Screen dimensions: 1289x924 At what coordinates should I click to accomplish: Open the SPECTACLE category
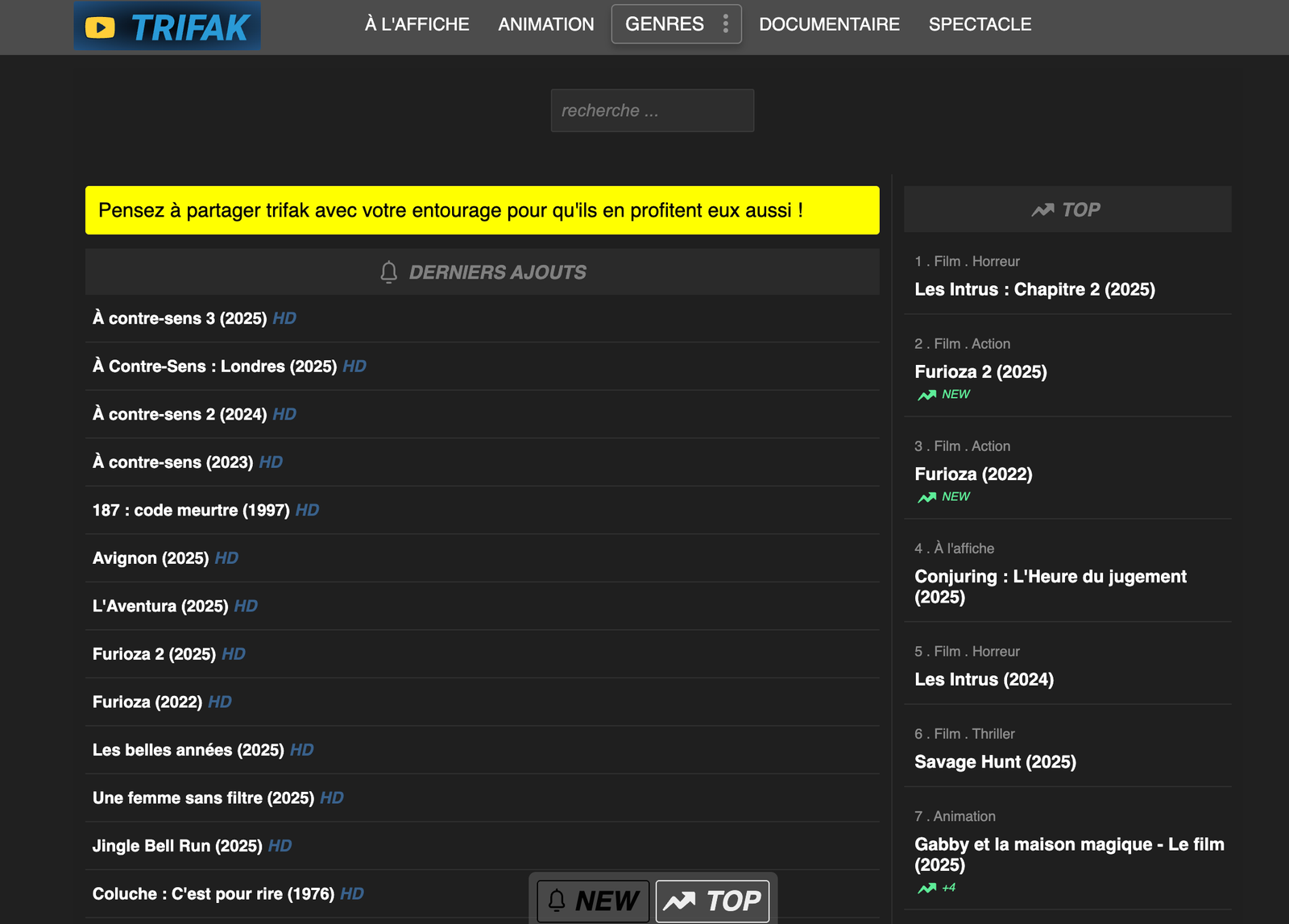pos(980,24)
